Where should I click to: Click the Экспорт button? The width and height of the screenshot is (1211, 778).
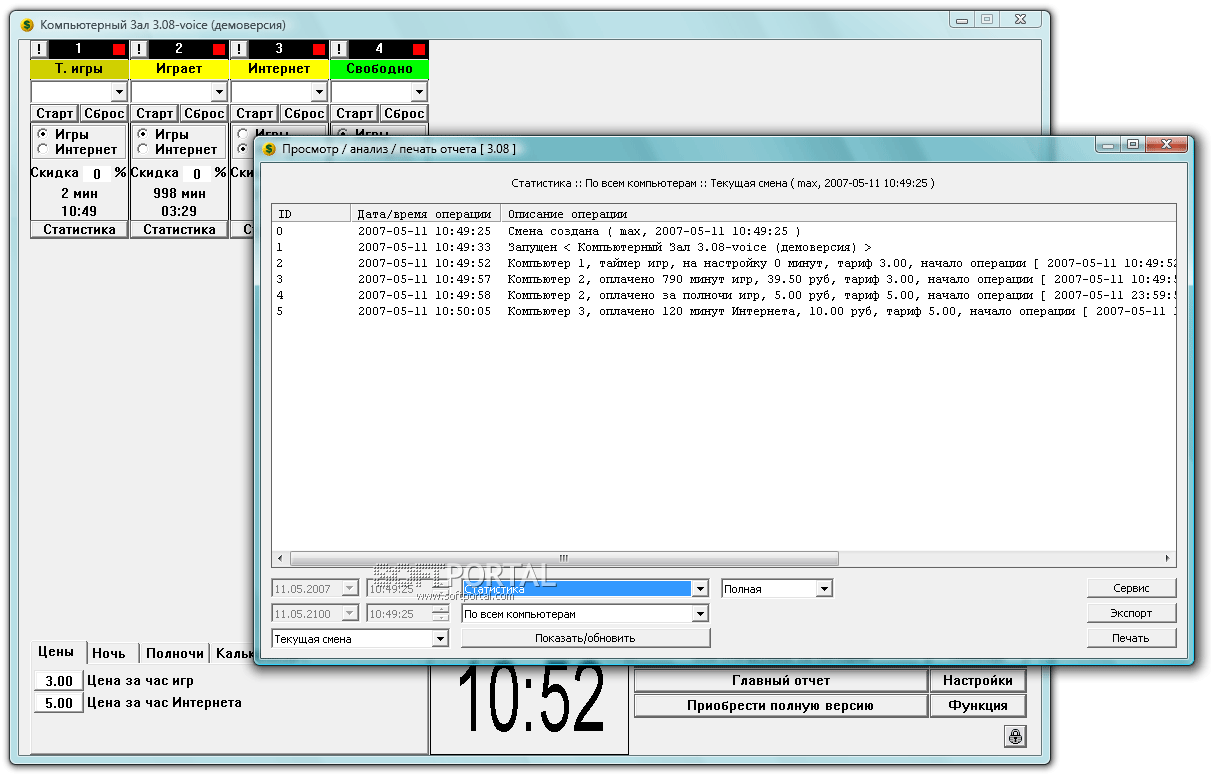1131,613
